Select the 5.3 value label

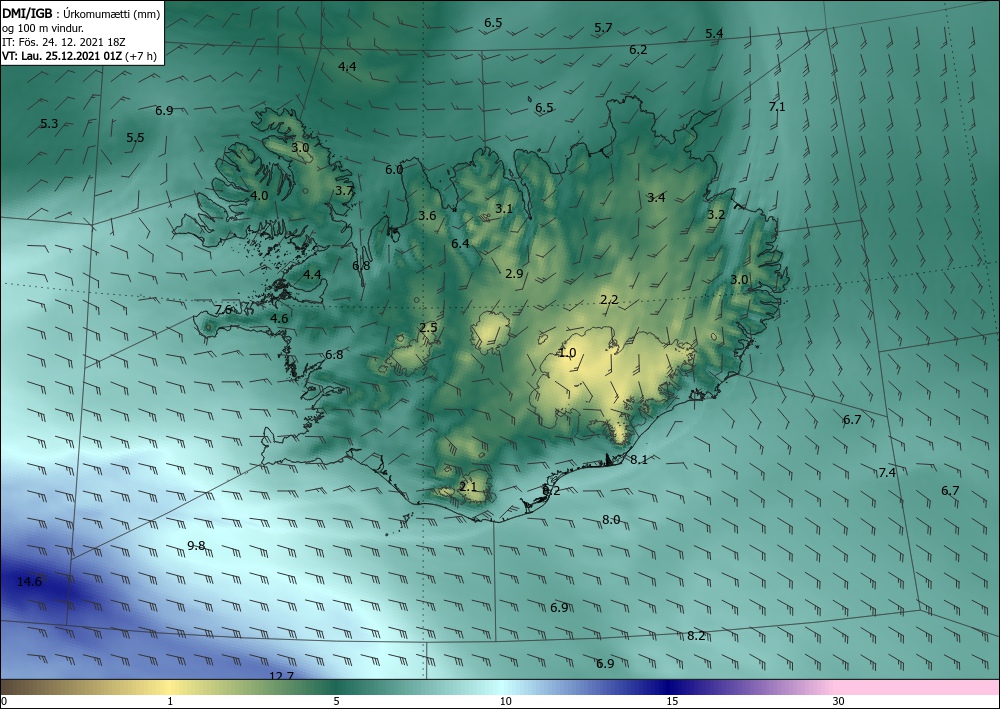point(49,124)
